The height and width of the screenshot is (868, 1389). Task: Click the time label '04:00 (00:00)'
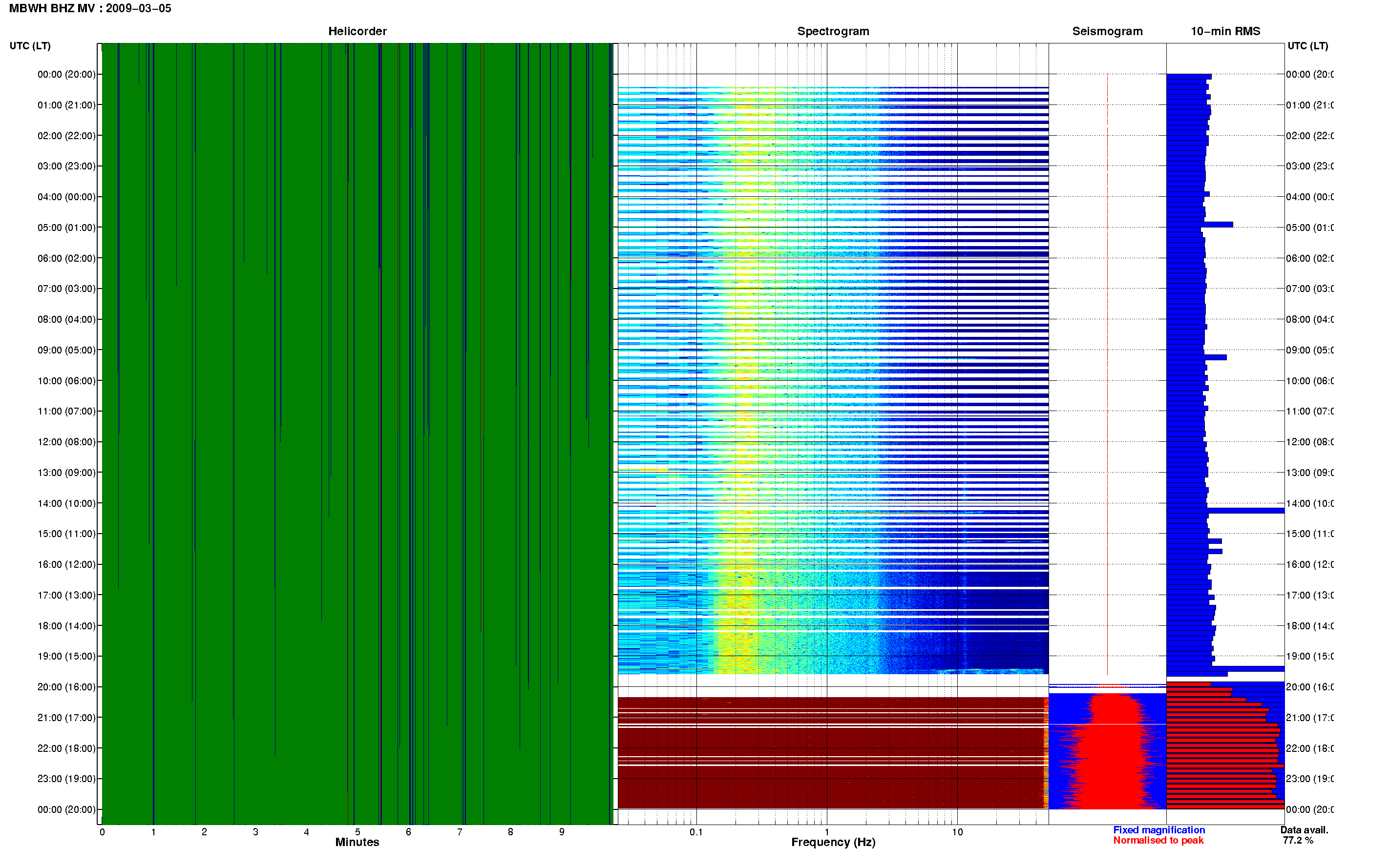[x=66, y=197]
